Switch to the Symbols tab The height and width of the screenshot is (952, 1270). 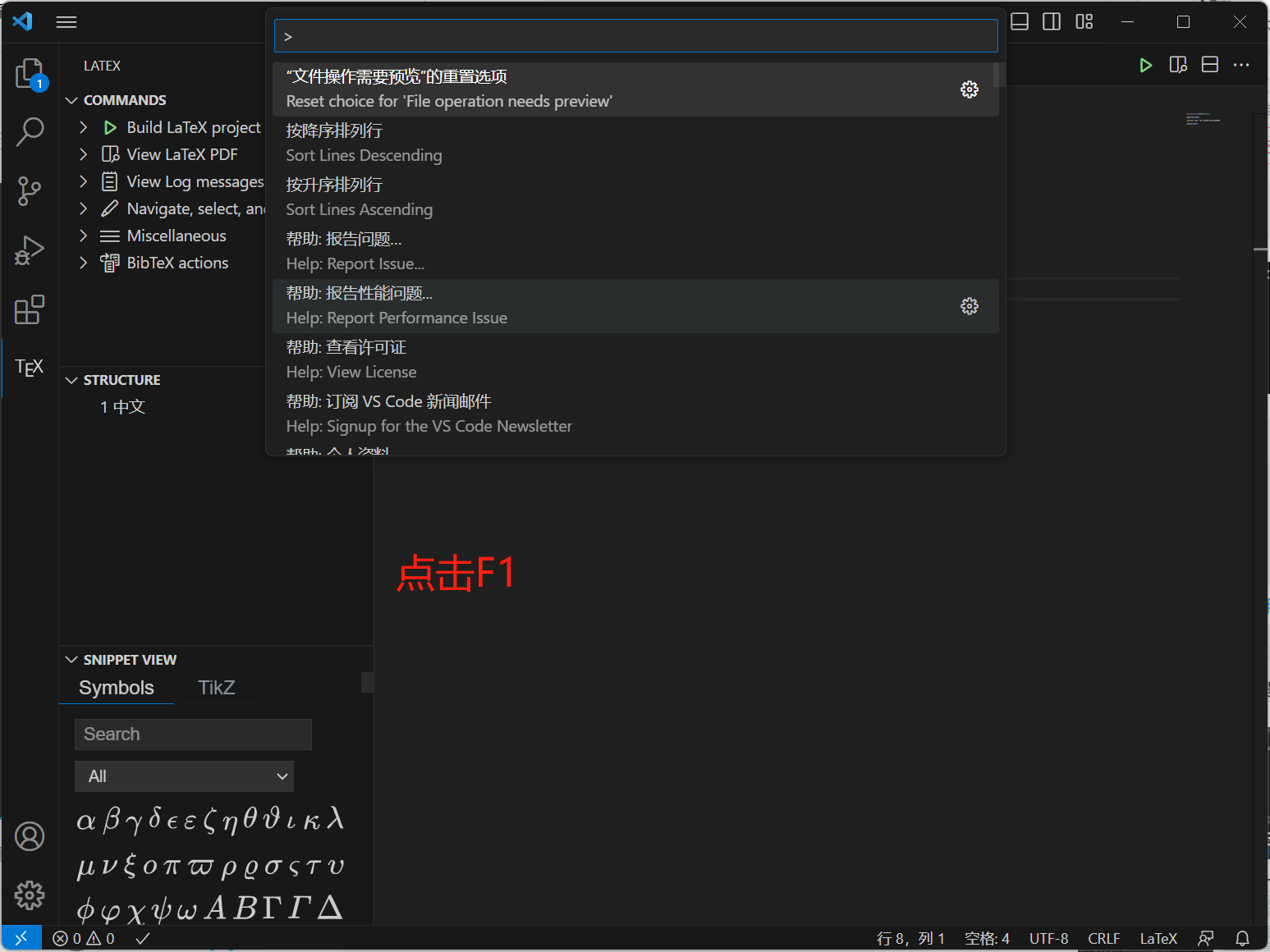pos(117,688)
